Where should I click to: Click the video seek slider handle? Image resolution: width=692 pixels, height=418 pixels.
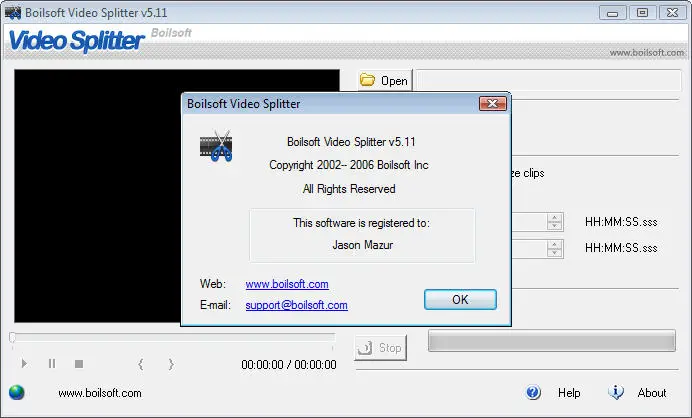tap(12, 338)
